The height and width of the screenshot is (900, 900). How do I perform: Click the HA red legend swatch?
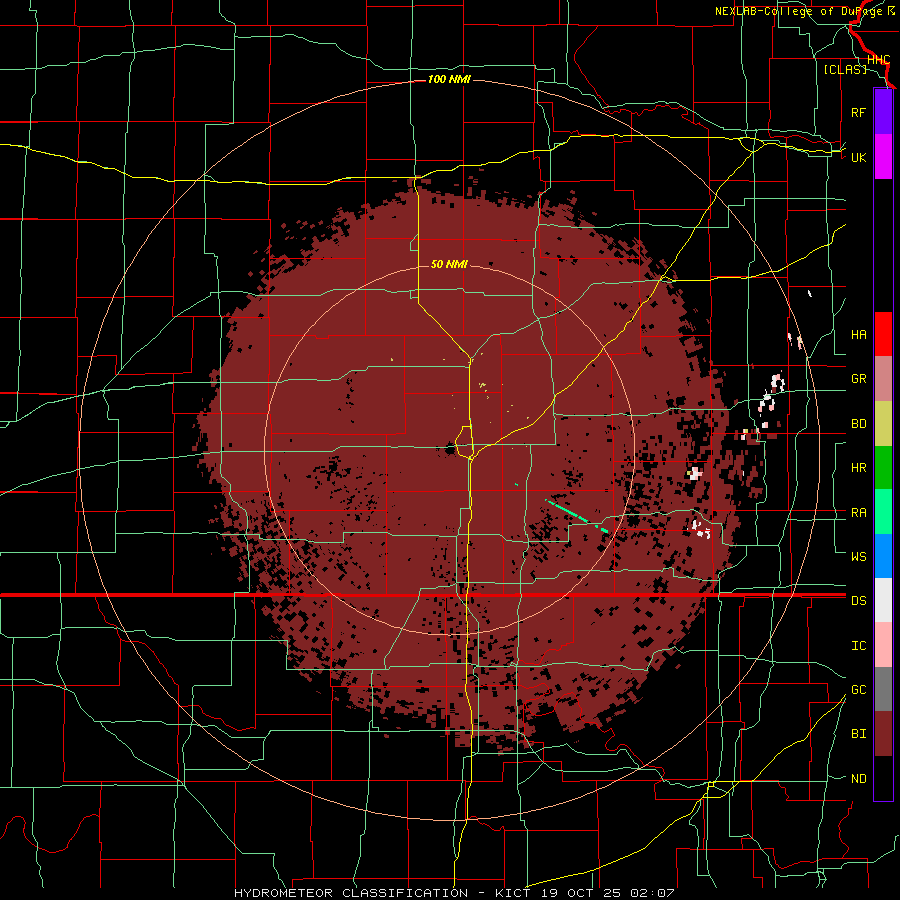[x=883, y=334]
